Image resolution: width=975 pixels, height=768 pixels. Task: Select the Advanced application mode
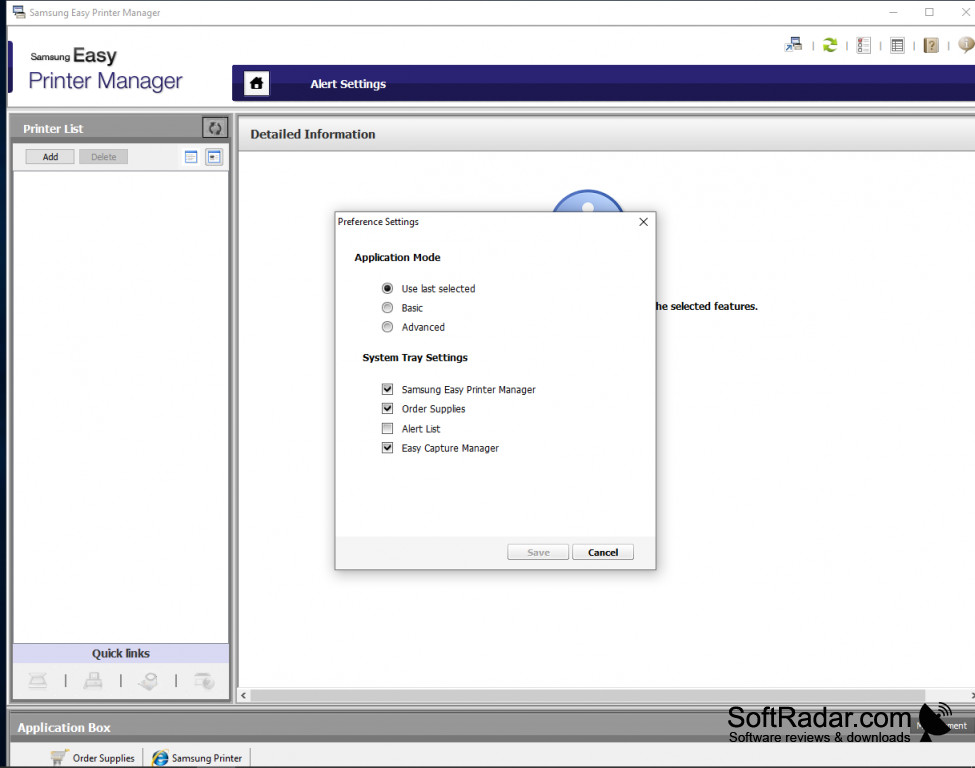click(x=387, y=326)
